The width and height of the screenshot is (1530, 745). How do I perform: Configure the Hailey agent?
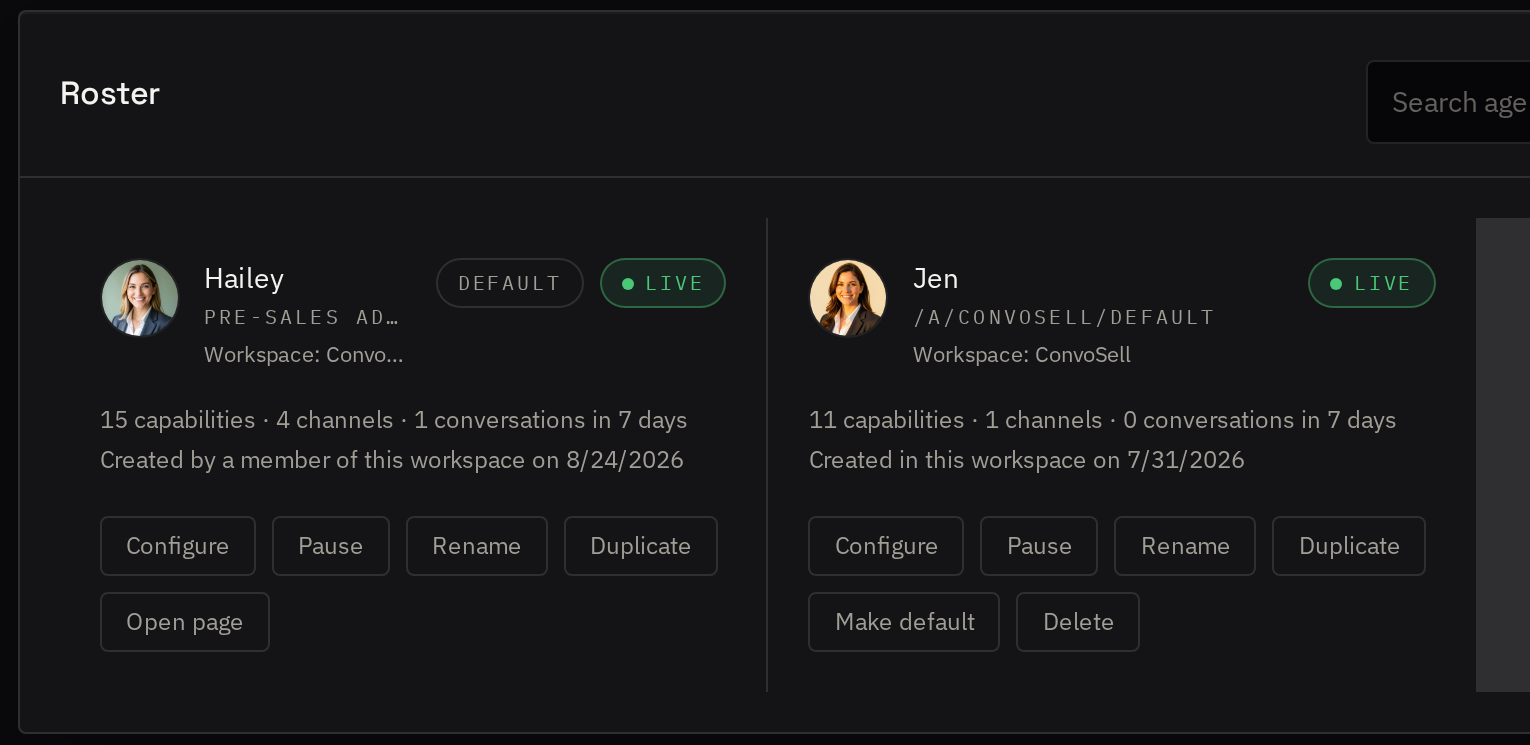point(178,546)
